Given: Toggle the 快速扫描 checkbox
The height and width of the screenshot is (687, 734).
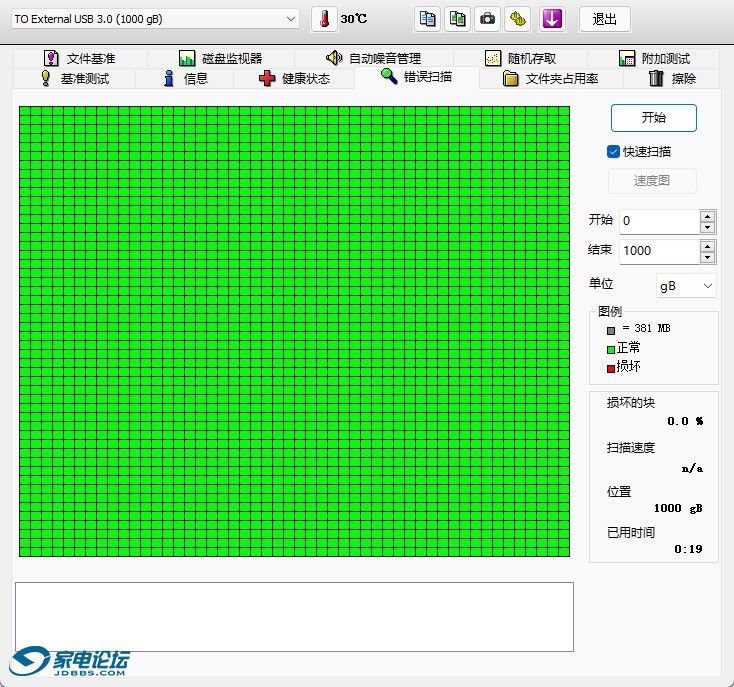Looking at the screenshot, I should point(613,152).
